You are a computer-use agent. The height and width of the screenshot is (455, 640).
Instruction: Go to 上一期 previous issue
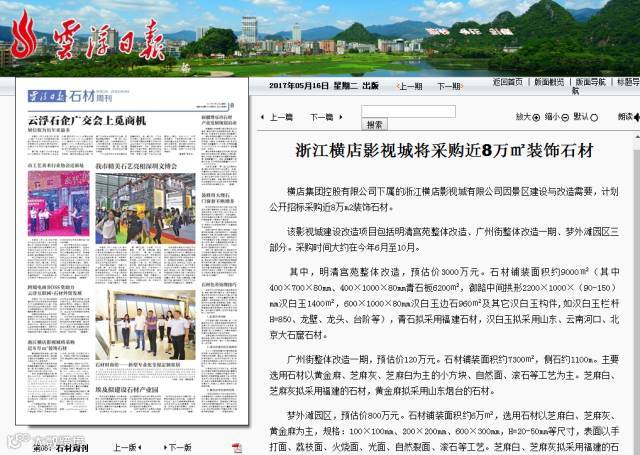tap(409, 87)
